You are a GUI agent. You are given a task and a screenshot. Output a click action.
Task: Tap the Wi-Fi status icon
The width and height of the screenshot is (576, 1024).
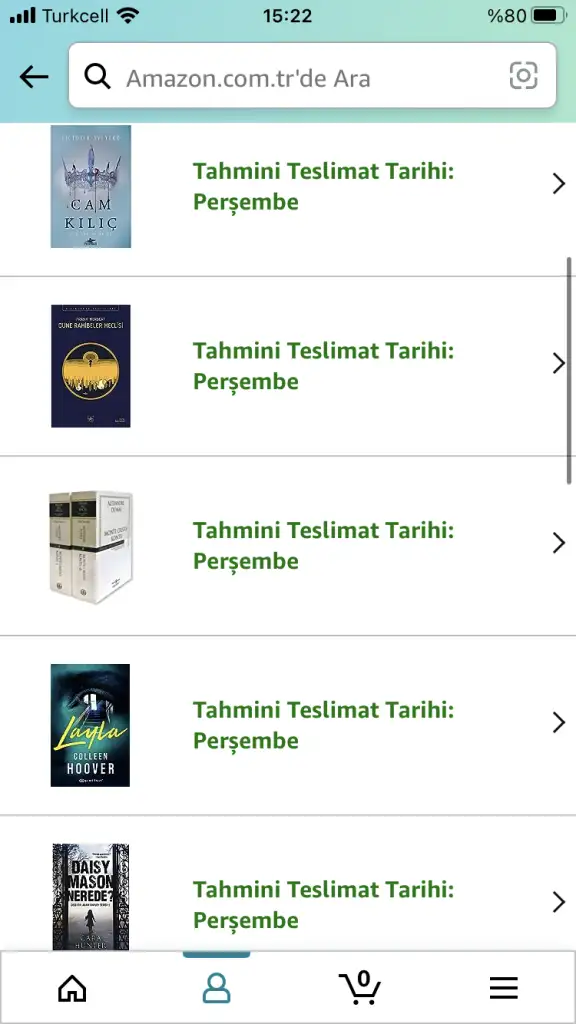128,16
